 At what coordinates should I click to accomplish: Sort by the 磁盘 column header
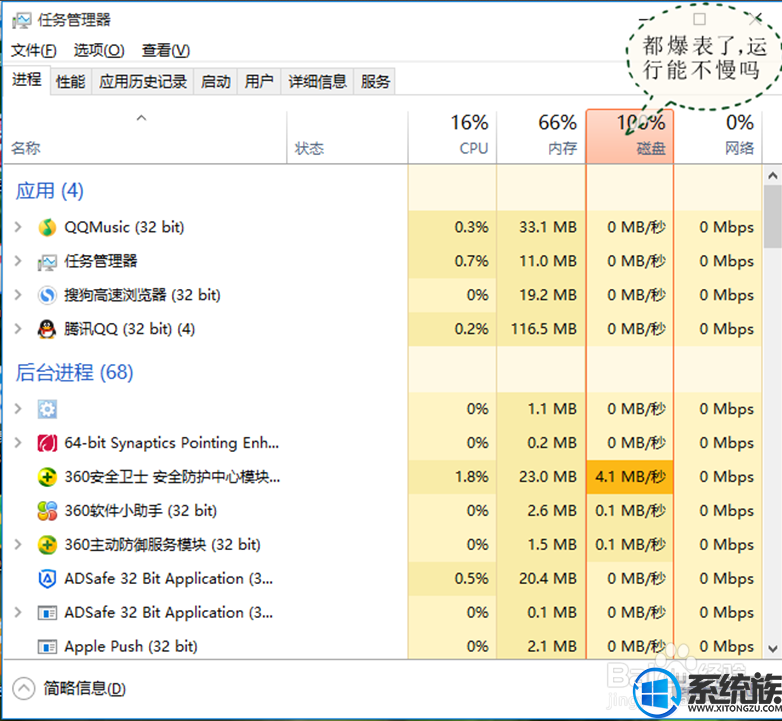coord(630,137)
